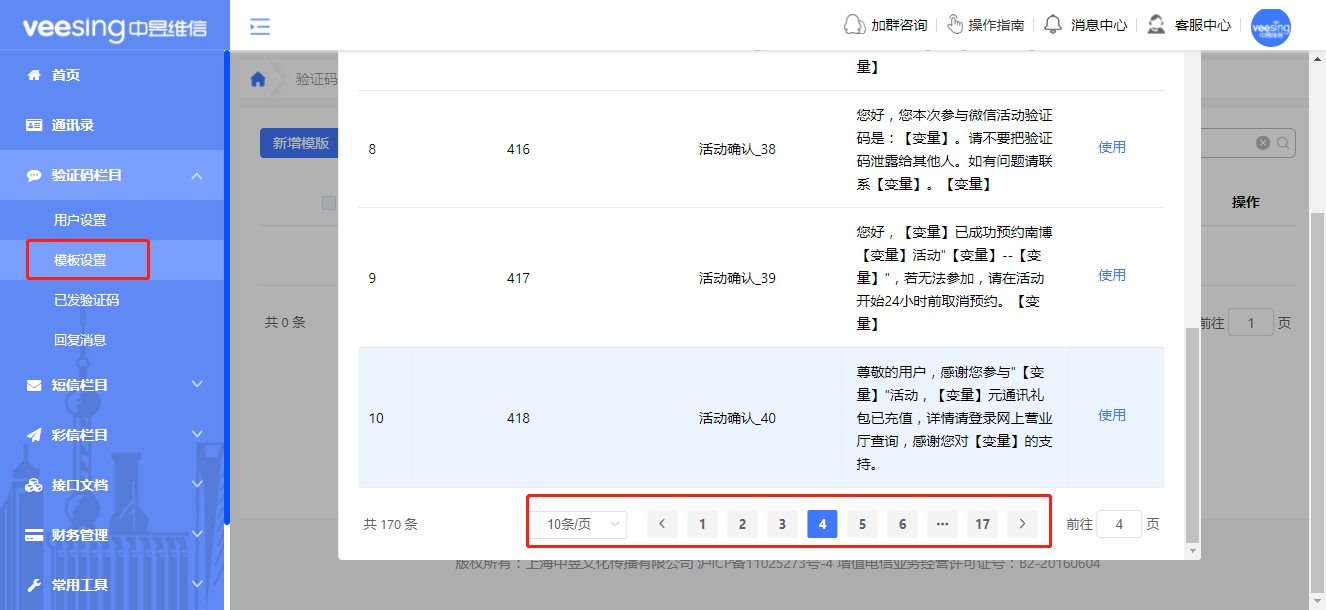Image resolution: width=1326 pixels, height=610 pixels.
Task: Click the 操作 column header
Action: pos(1245,202)
